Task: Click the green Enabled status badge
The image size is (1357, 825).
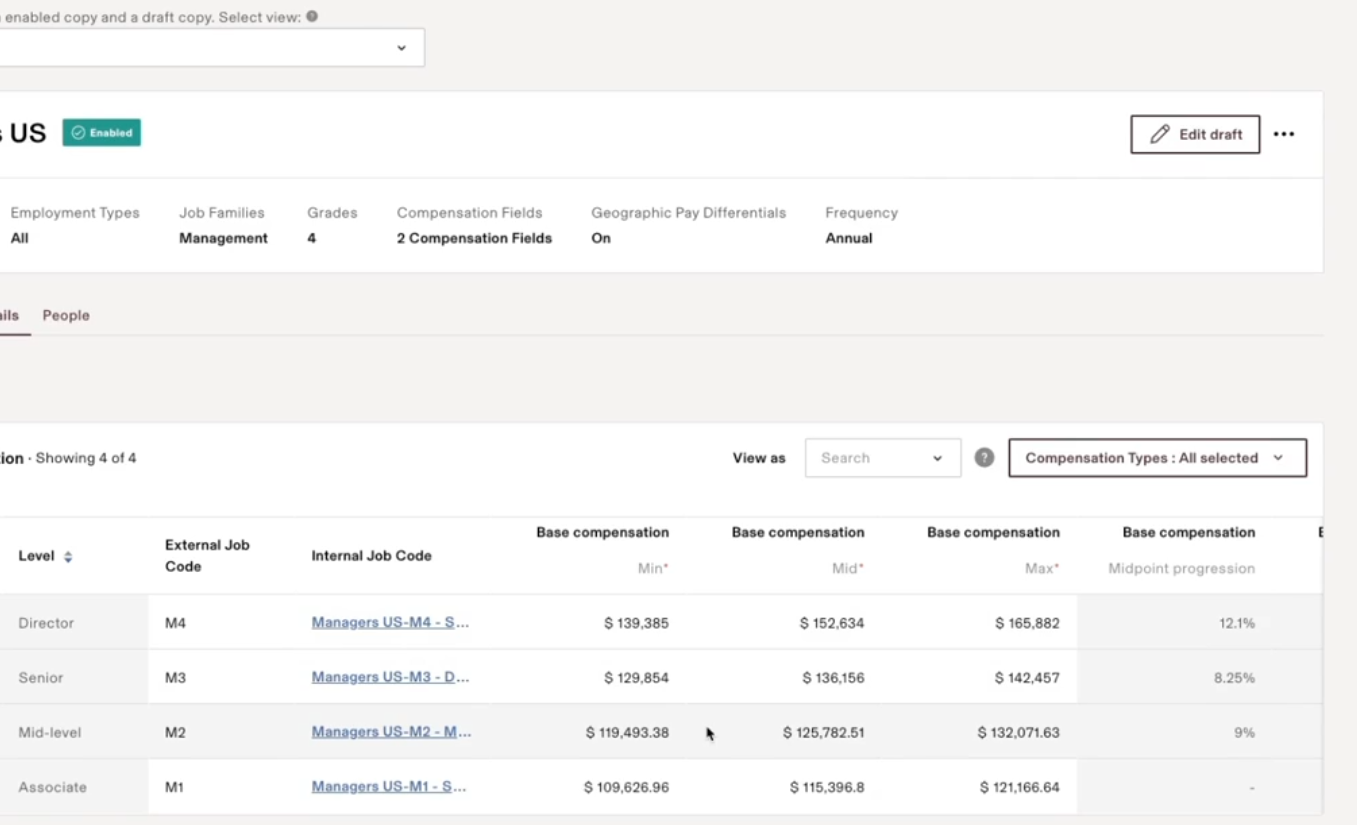Action: [x=101, y=133]
